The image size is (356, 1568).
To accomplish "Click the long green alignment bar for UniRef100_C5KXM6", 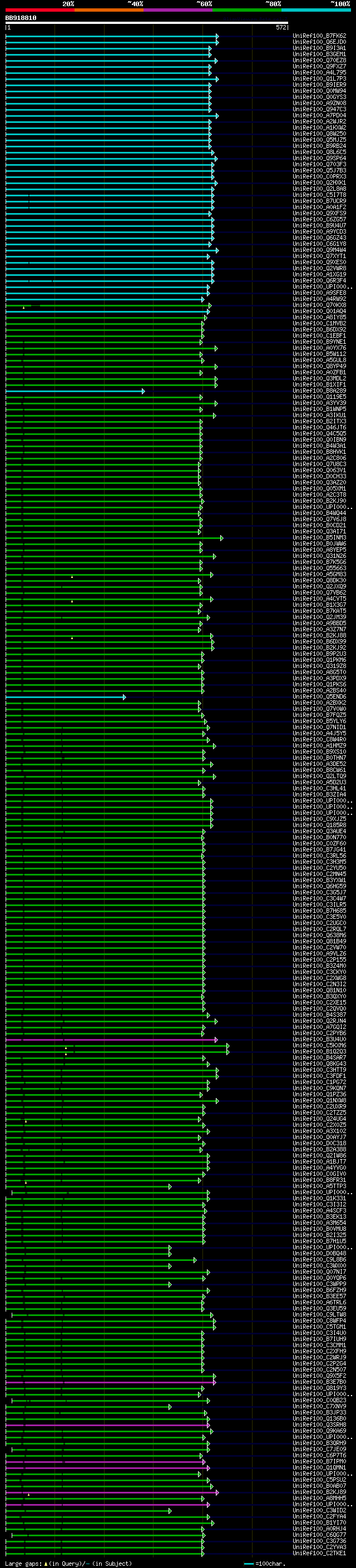I will click(117, 1046).
